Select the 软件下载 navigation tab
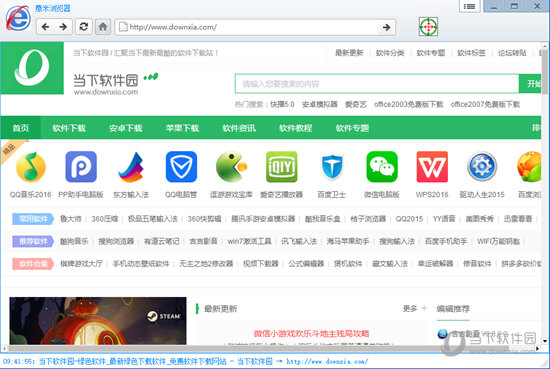Image resolution: width=550 pixels, height=369 pixels. (x=69, y=128)
